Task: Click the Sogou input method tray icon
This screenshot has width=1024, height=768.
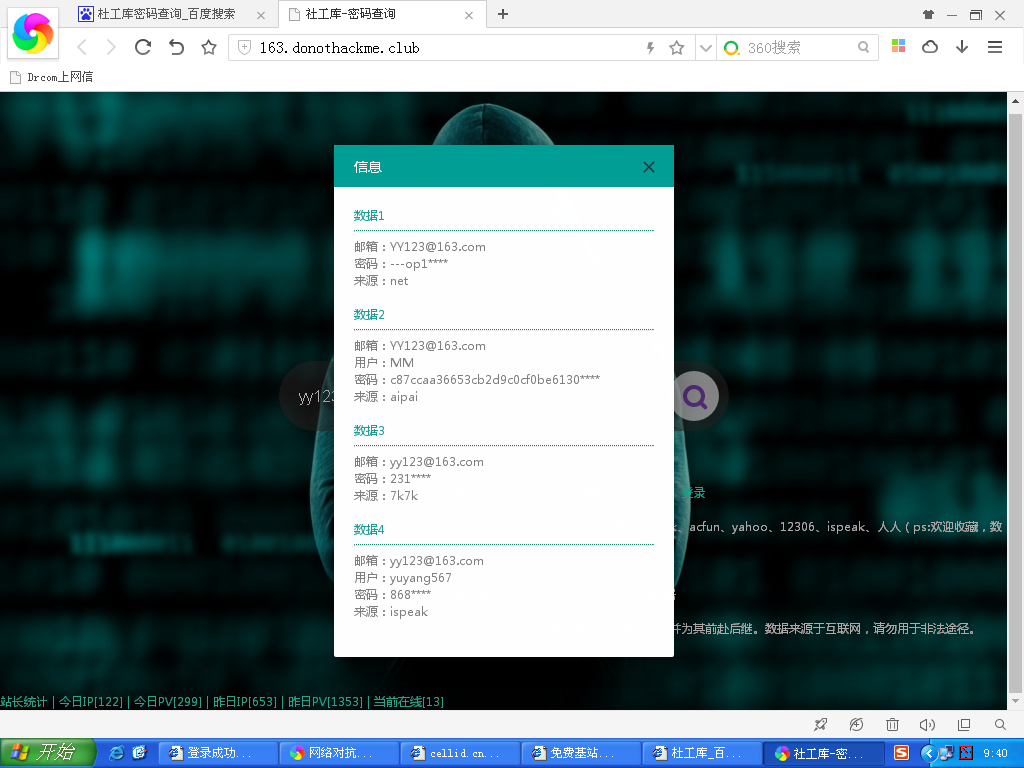Action: pyautogui.click(x=901, y=753)
